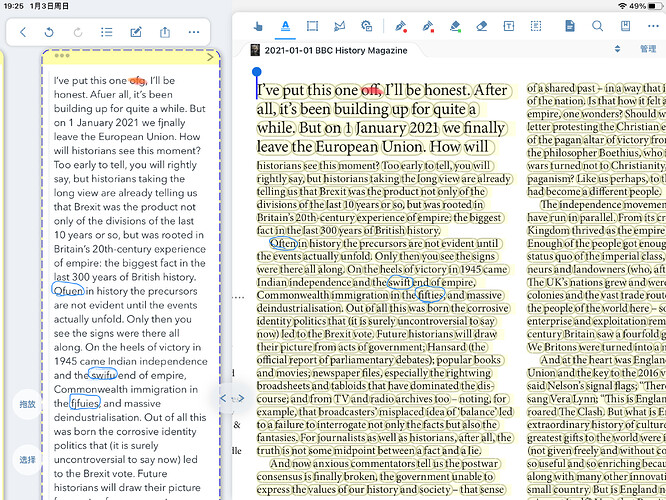Click the circled word 'Often' in the document
Viewport: 666px width, 500px height.
(x=283, y=243)
